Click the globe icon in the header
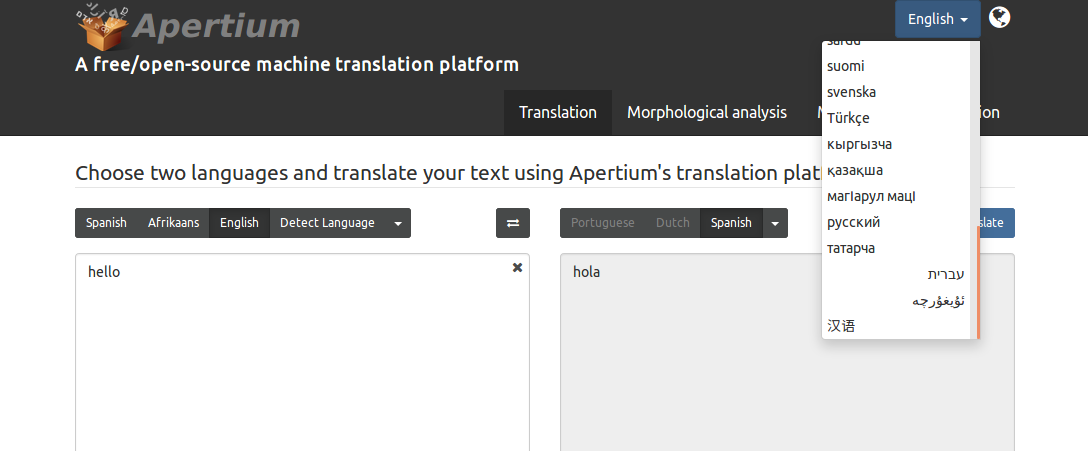Viewport: 1088px width, 451px height. (x=999, y=17)
